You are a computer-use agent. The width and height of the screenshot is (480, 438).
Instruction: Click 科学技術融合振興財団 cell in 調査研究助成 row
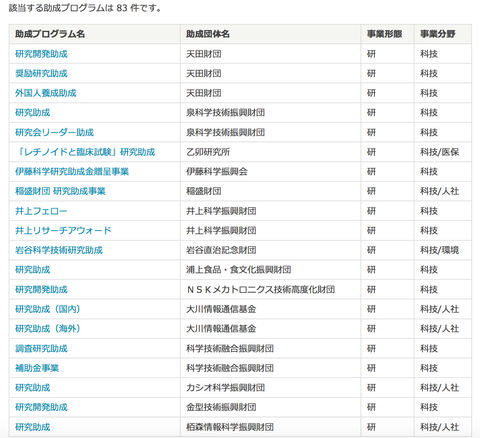(x=271, y=348)
